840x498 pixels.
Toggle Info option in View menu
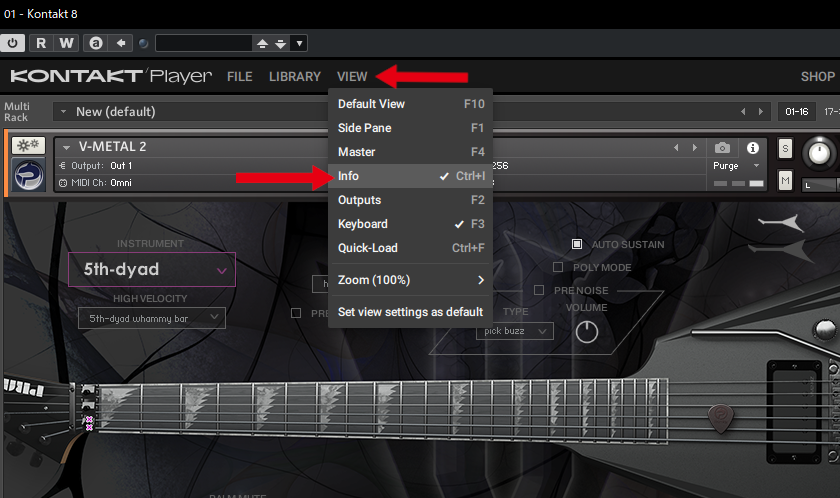pos(411,176)
